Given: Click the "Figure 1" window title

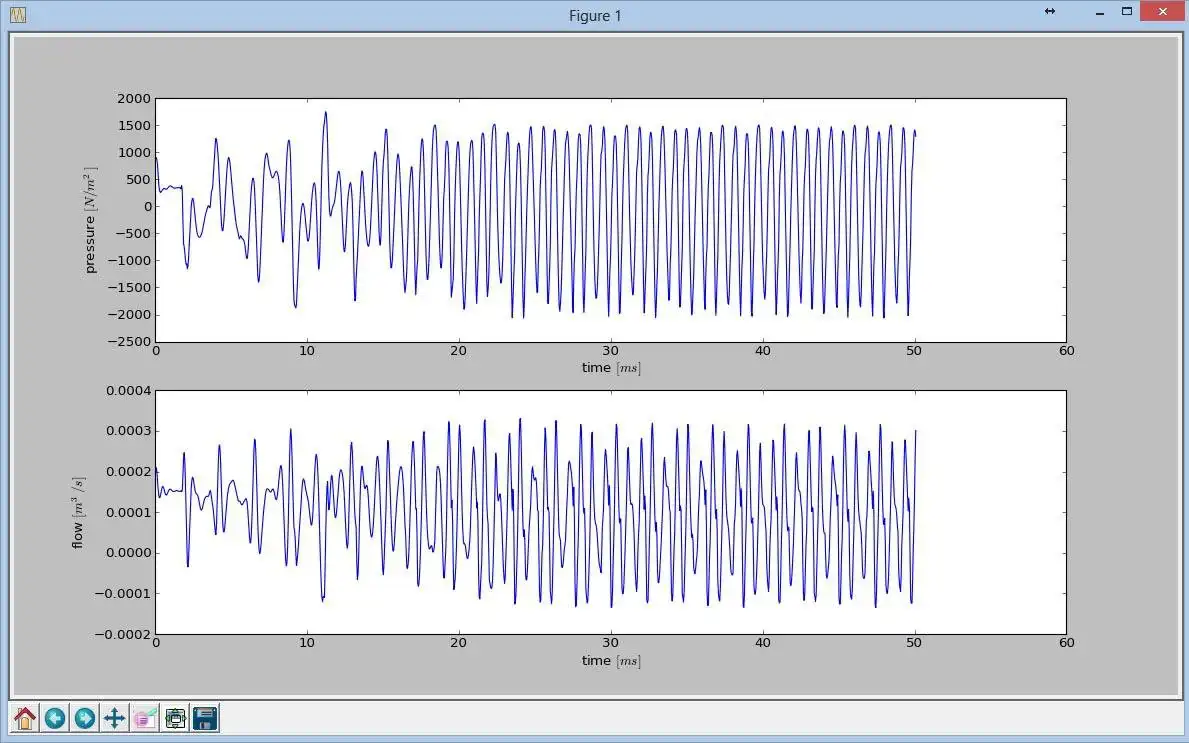Looking at the screenshot, I should pyautogui.click(x=595, y=15).
